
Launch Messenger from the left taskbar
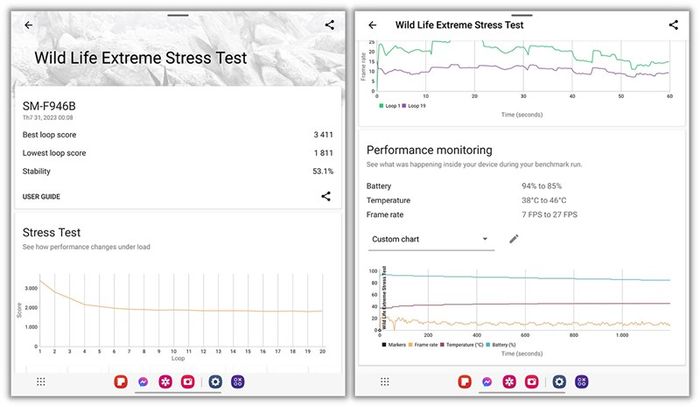pos(143,382)
